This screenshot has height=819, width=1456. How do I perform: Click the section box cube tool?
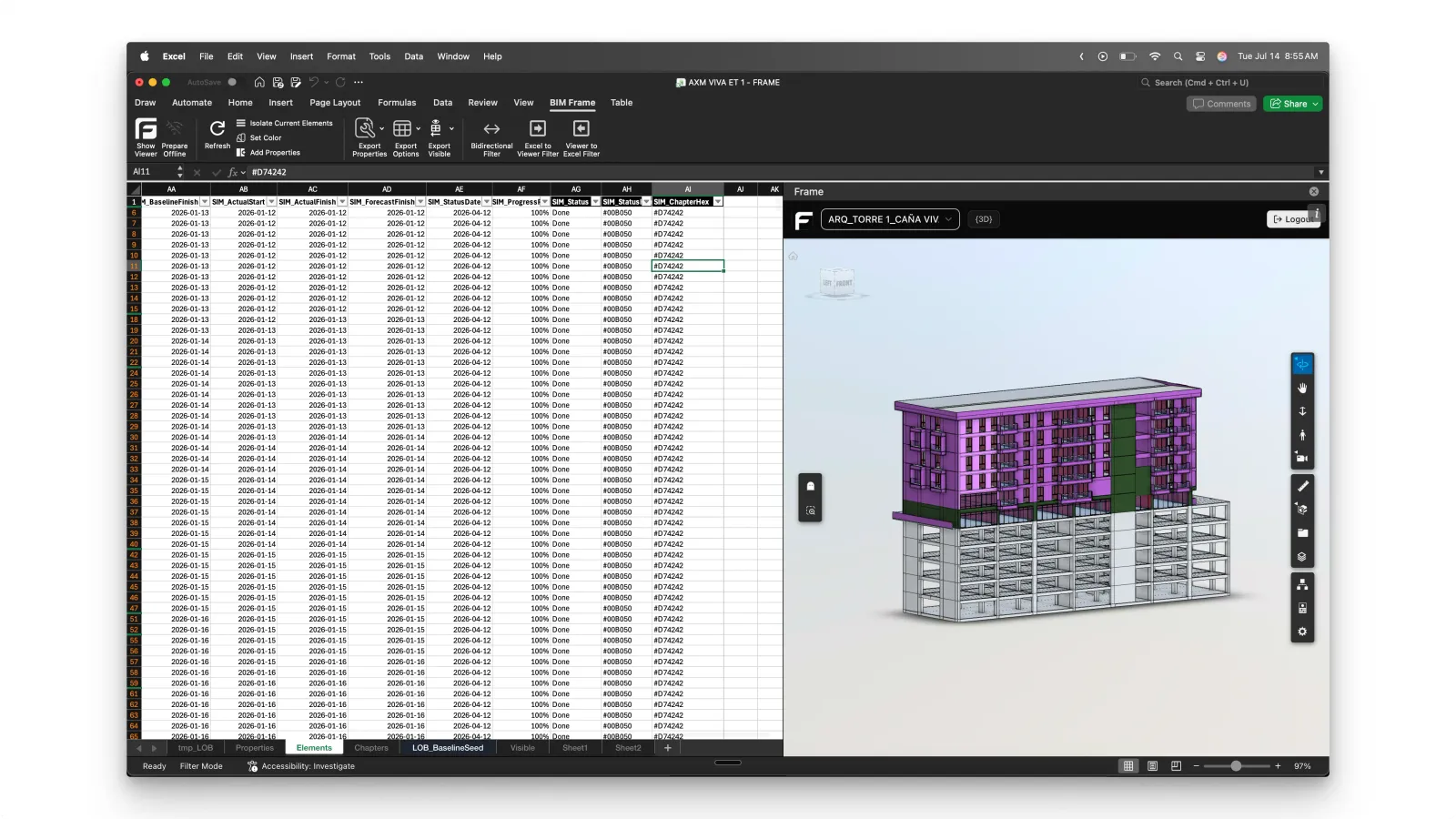(x=1302, y=510)
